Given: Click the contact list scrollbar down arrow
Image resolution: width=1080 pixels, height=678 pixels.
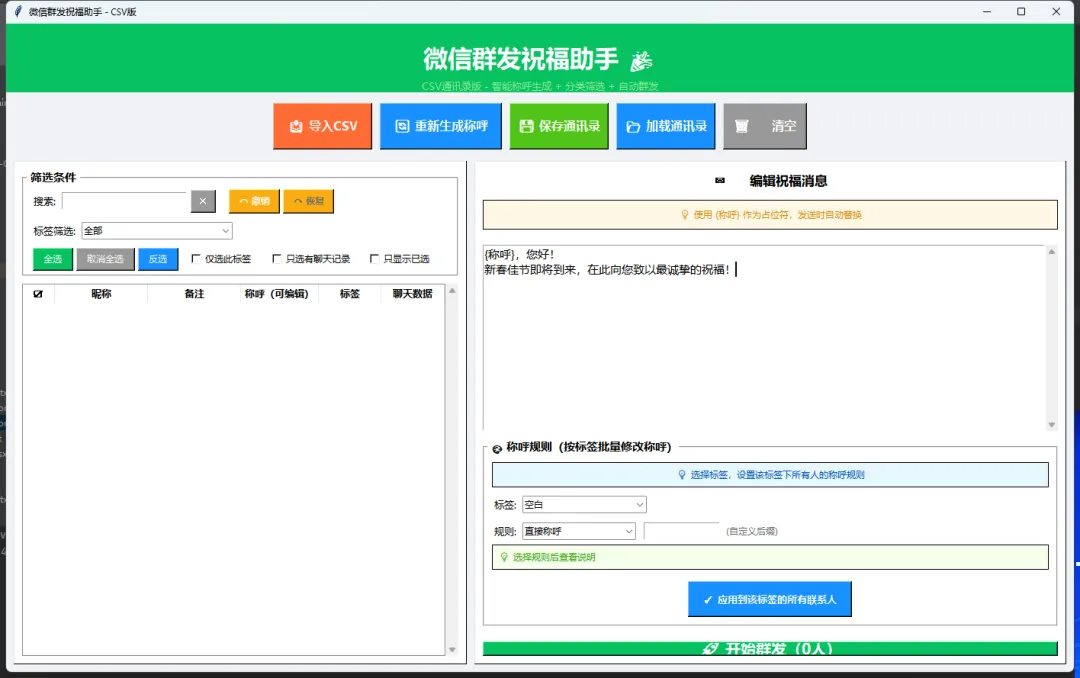Looking at the screenshot, I should 453,649.
